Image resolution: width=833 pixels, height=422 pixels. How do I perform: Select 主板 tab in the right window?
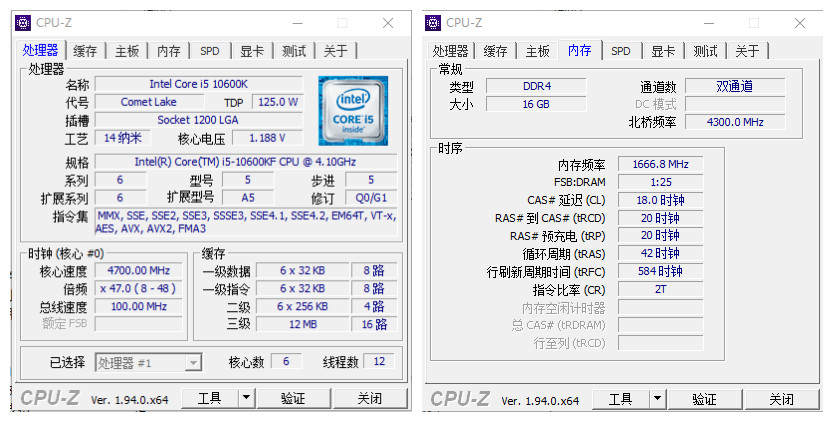pyautogui.click(x=537, y=51)
